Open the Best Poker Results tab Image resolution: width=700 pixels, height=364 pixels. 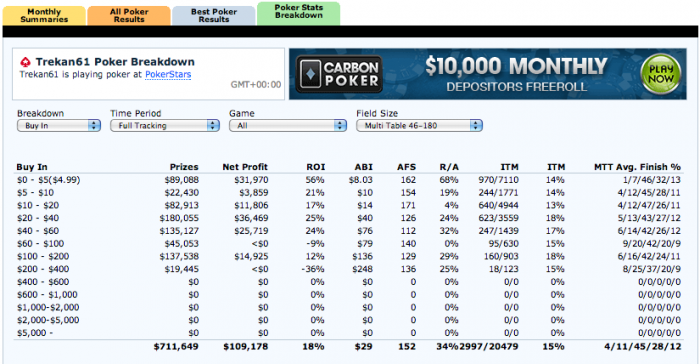point(214,16)
